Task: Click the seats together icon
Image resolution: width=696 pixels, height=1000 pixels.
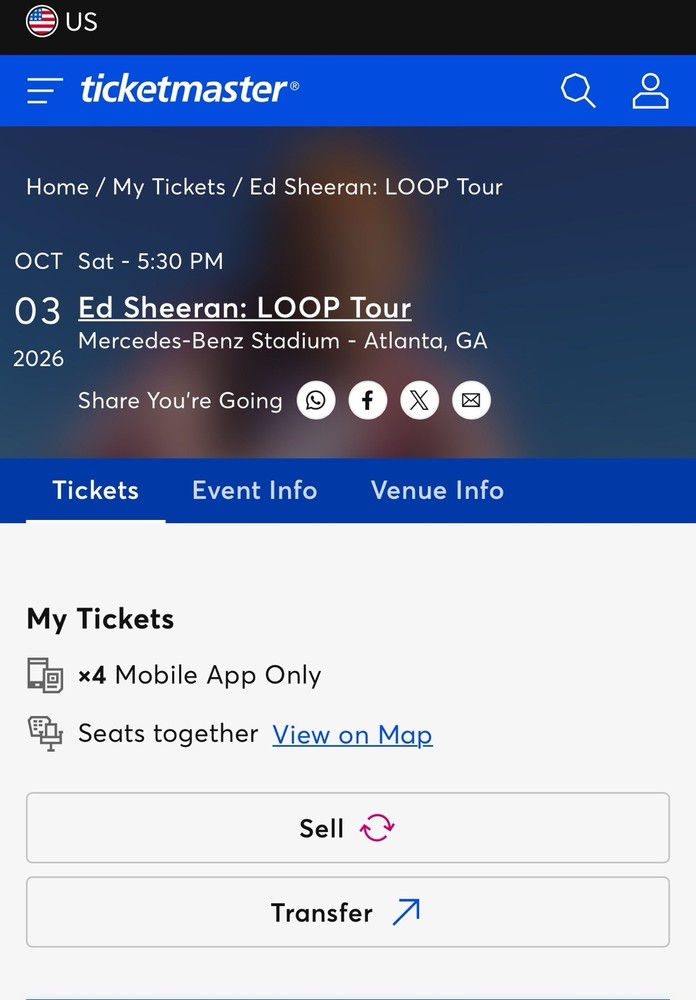Action: pyautogui.click(x=44, y=733)
